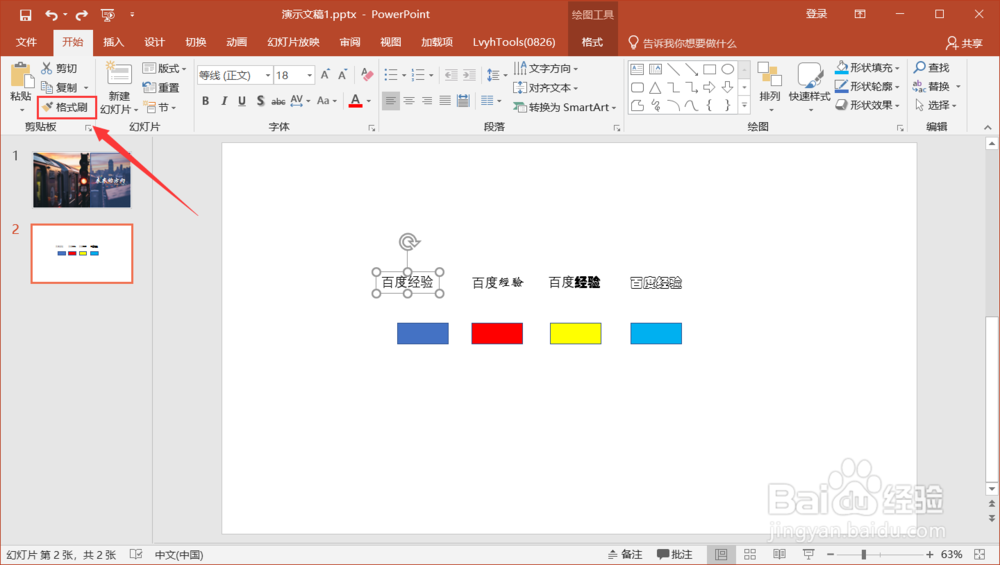Screen dimensions: 1000x565
Task: Open 文字方向 text direction menu
Action: 546,68
